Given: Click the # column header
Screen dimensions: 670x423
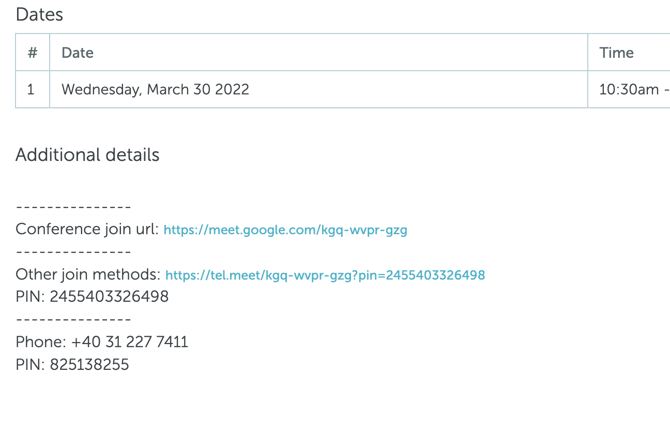Looking at the screenshot, I should (x=32, y=53).
